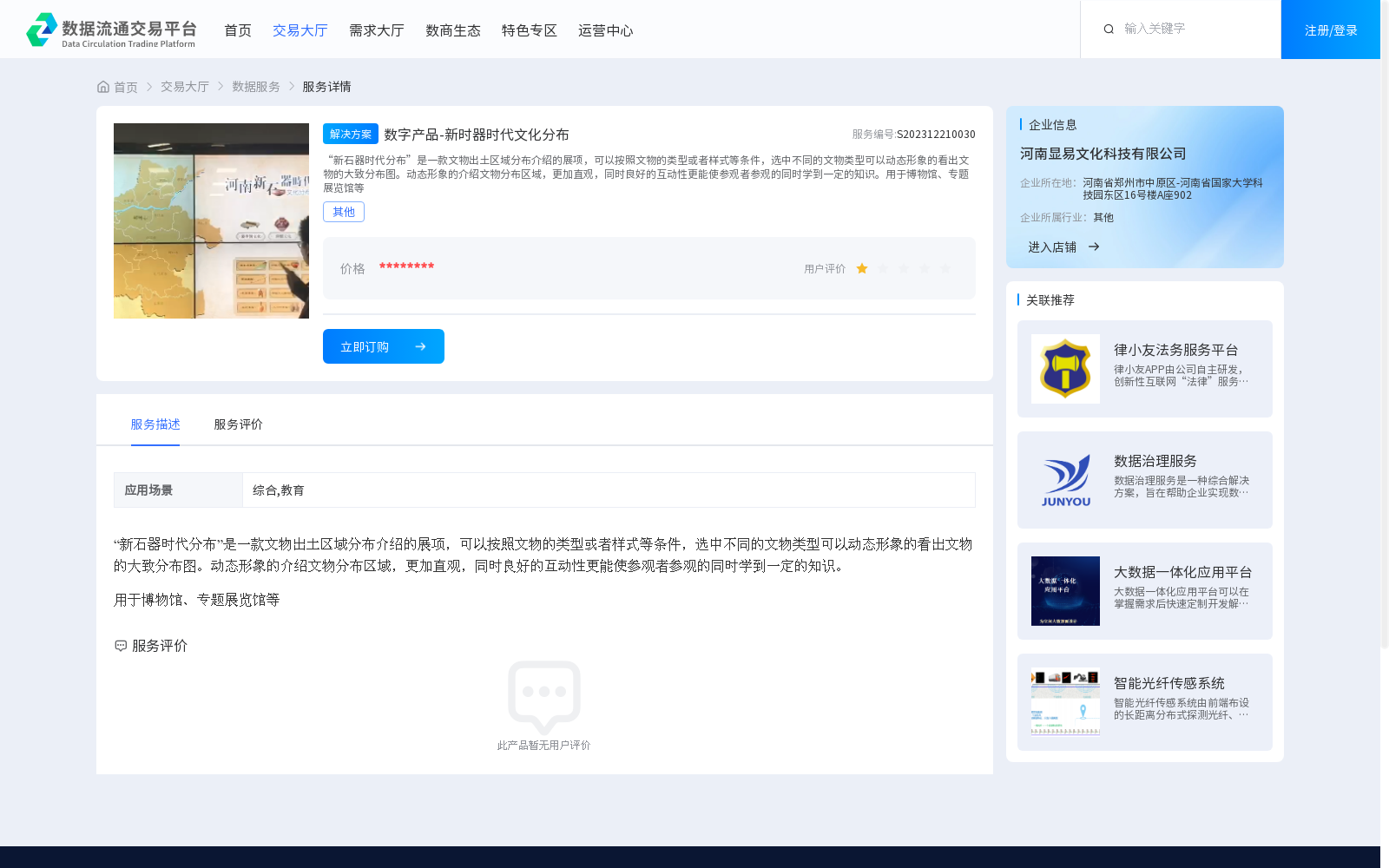The height and width of the screenshot is (868, 1389).
Task: Click arrow next to 进入店铺
Action: click(x=1094, y=247)
